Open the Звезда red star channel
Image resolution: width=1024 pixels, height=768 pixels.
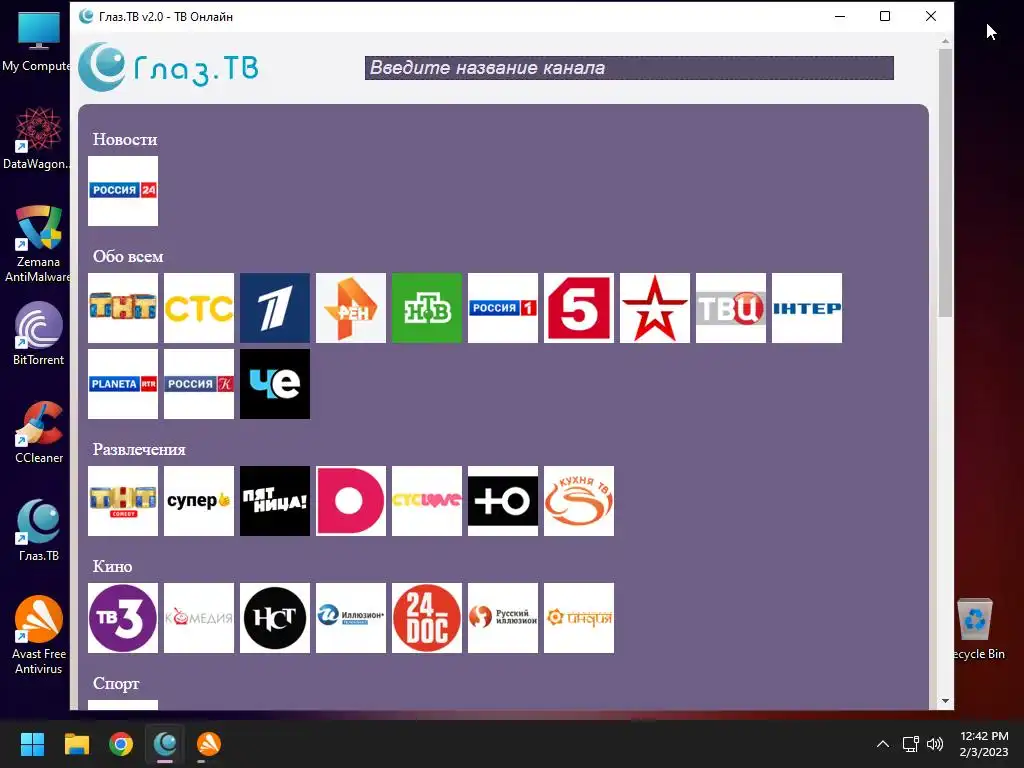tap(654, 308)
